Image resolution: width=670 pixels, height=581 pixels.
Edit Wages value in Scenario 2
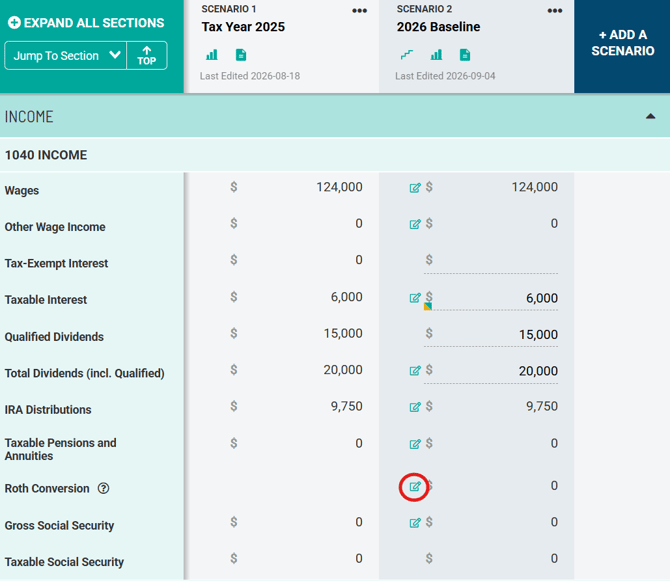pyautogui.click(x=415, y=188)
